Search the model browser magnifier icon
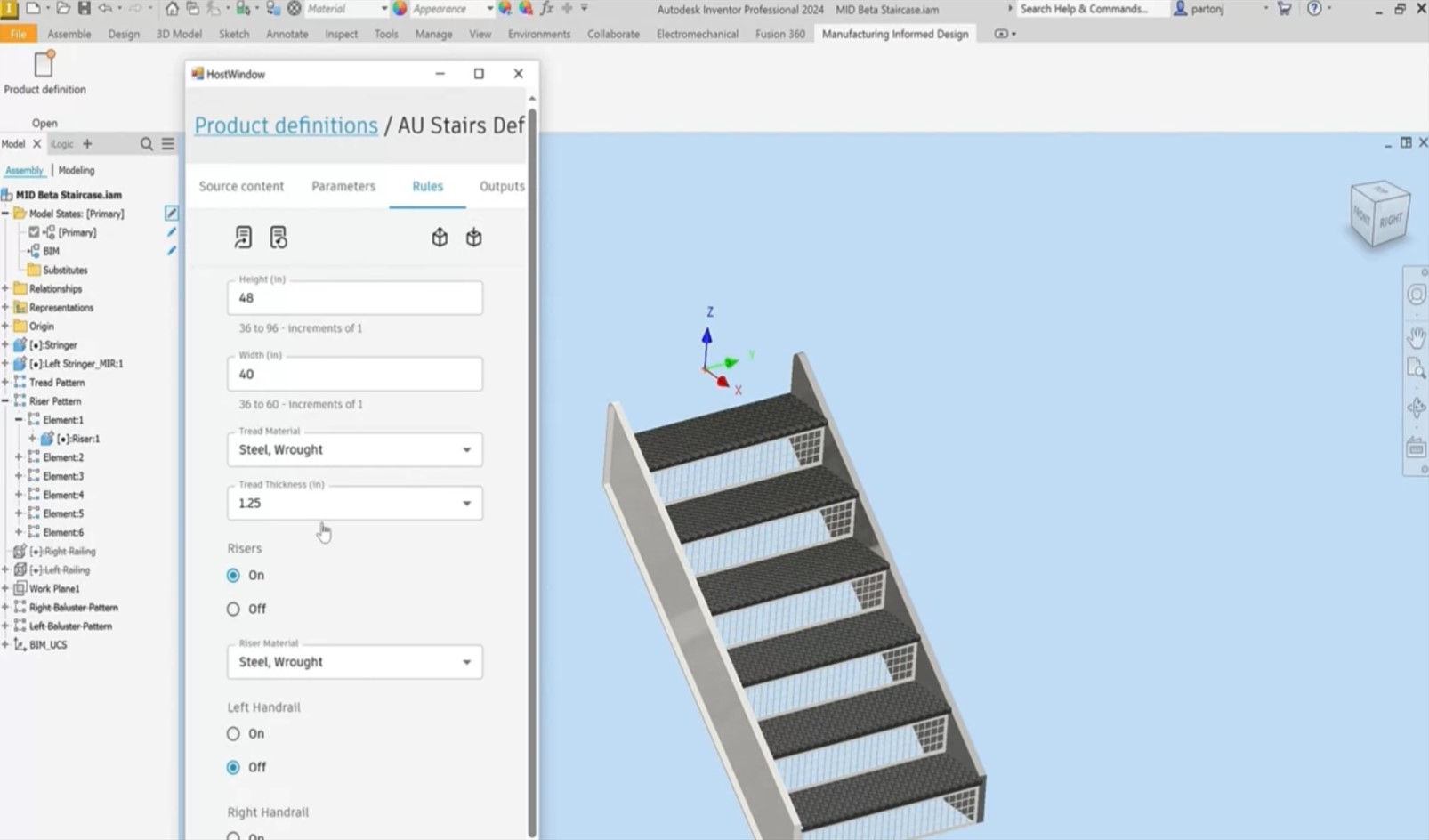 (147, 144)
